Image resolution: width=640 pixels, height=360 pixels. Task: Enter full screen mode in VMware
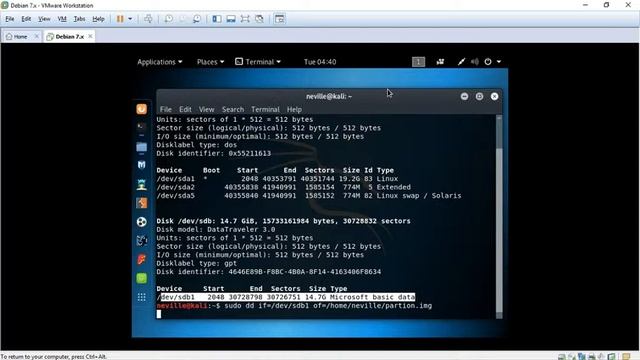pyautogui.click(x=245, y=19)
